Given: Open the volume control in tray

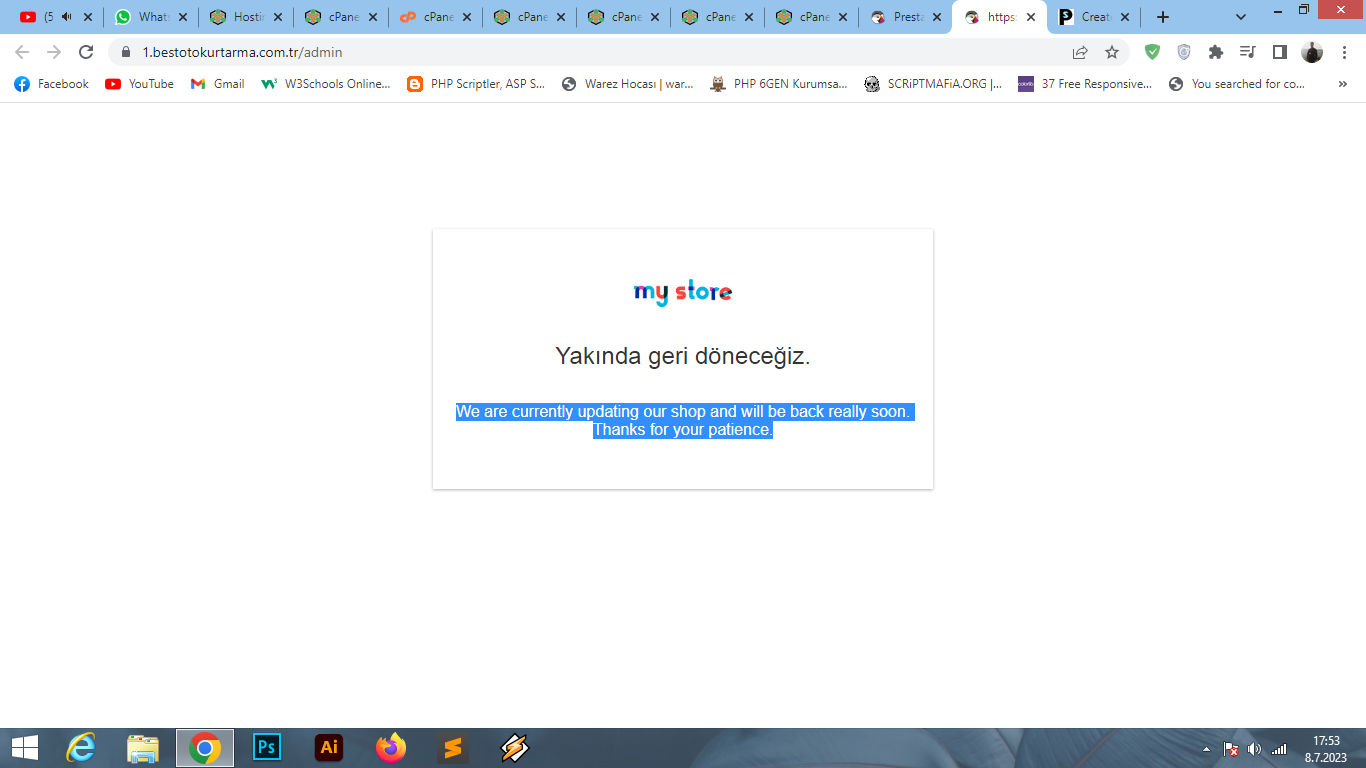Looking at the screenshot, I should coord(1255,749).
